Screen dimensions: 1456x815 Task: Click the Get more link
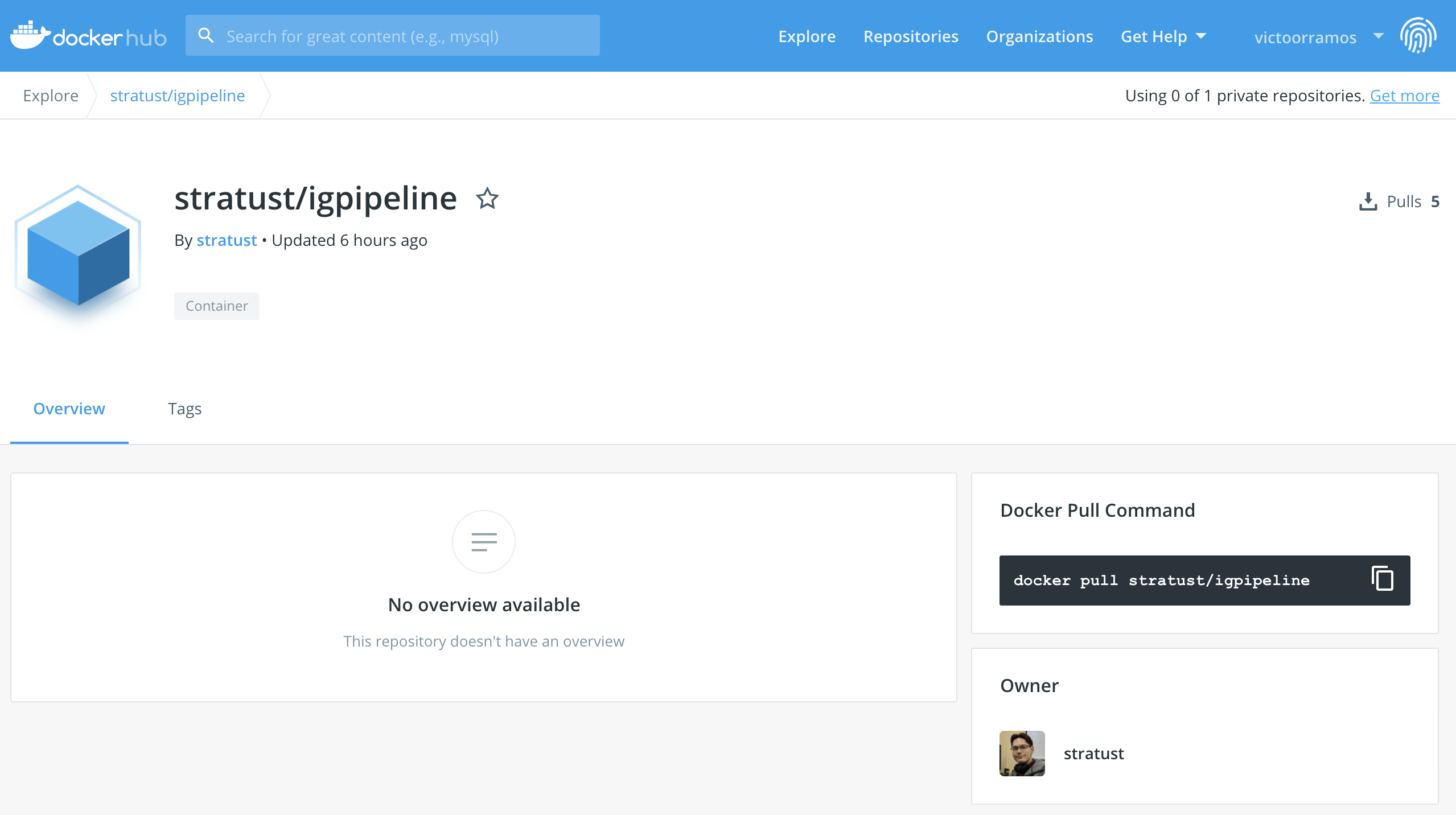coord(1404,96)
